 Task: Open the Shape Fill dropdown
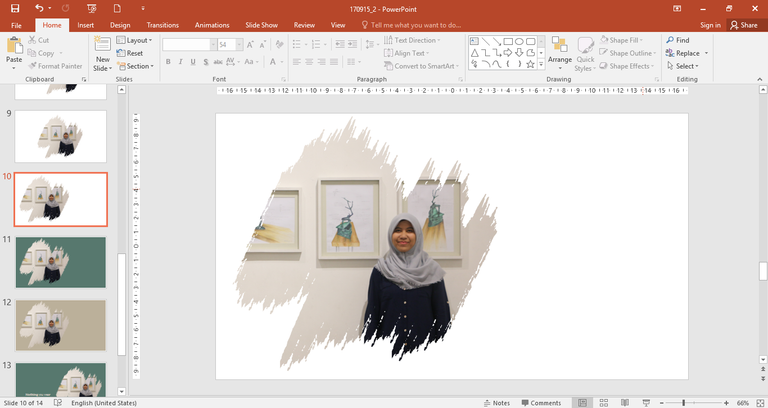(621, 40)
